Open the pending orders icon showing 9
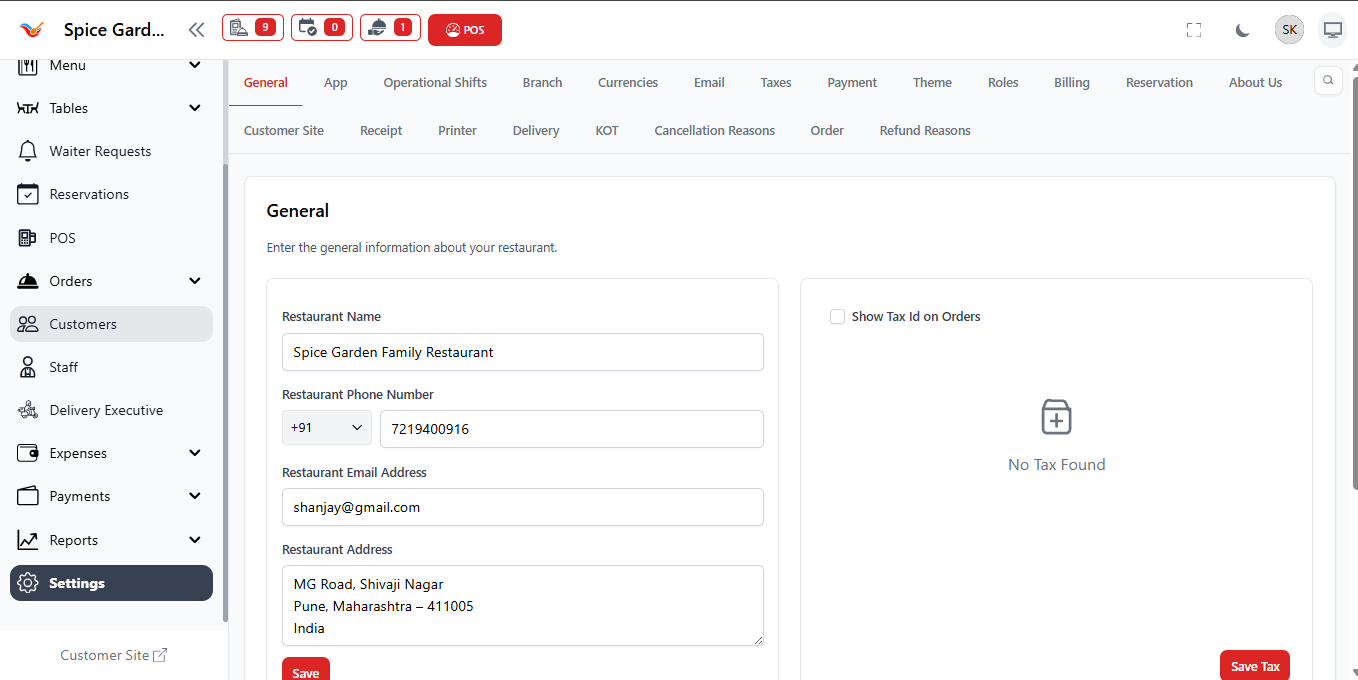The image size is (1358, 680). point(252,28)
